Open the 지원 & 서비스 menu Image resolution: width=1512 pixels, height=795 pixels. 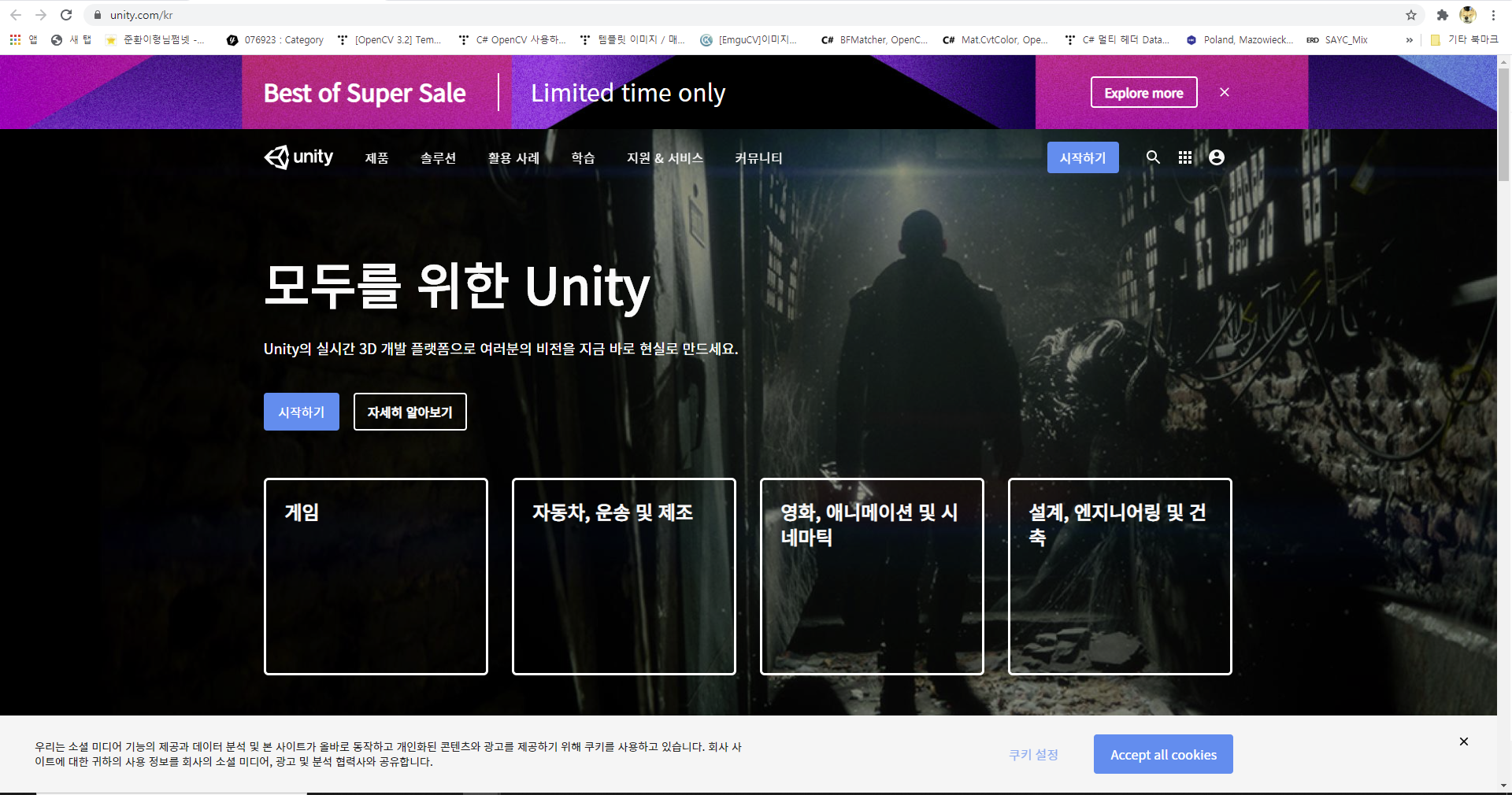coord(665,157)
